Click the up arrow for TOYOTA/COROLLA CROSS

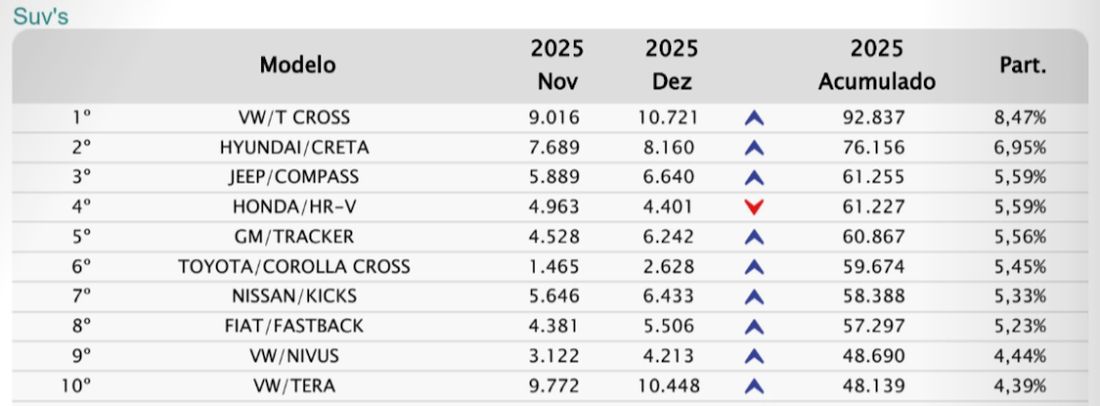pyautogui.click(x=754, y=267)
